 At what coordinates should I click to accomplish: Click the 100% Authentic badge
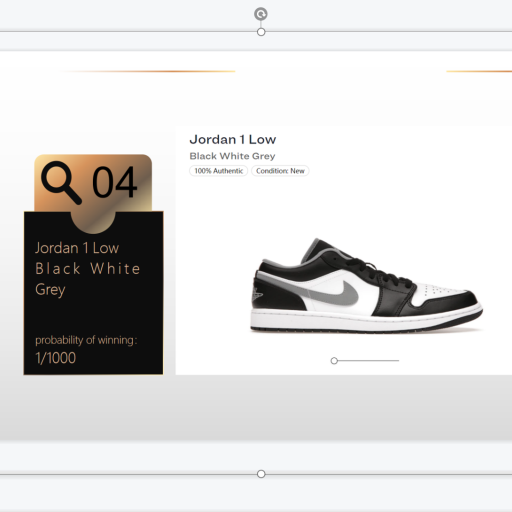(x=219, y=171)
